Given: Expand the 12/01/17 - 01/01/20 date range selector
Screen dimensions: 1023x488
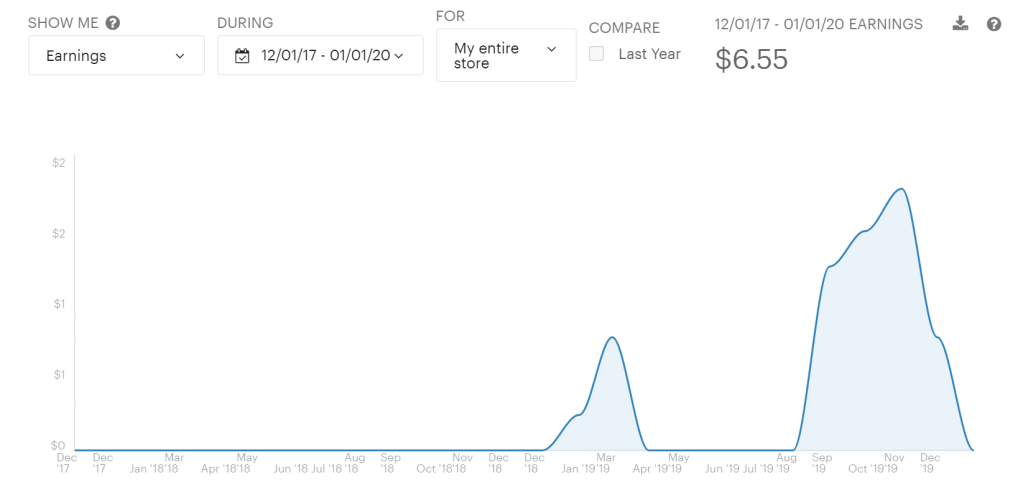Looking at the screenshot, I should coord(320,56).
